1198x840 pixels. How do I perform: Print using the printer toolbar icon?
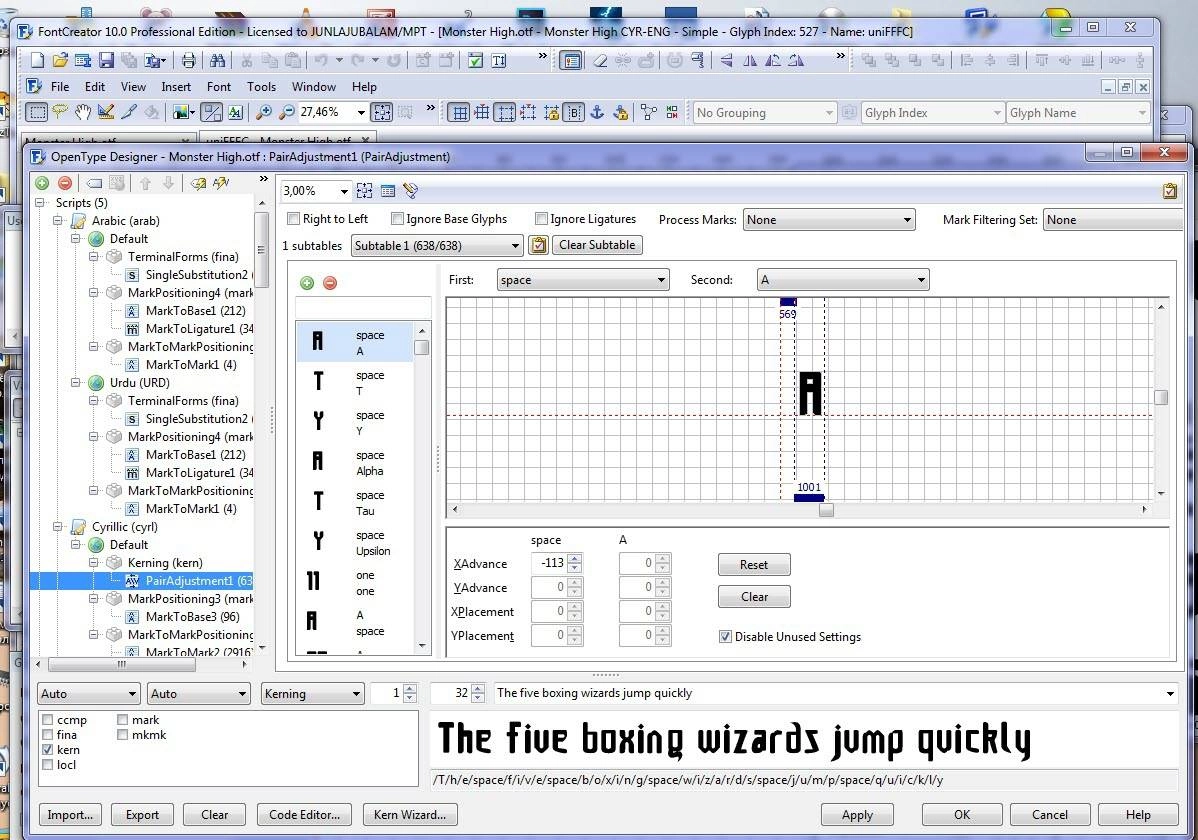[x=188, y=60]
